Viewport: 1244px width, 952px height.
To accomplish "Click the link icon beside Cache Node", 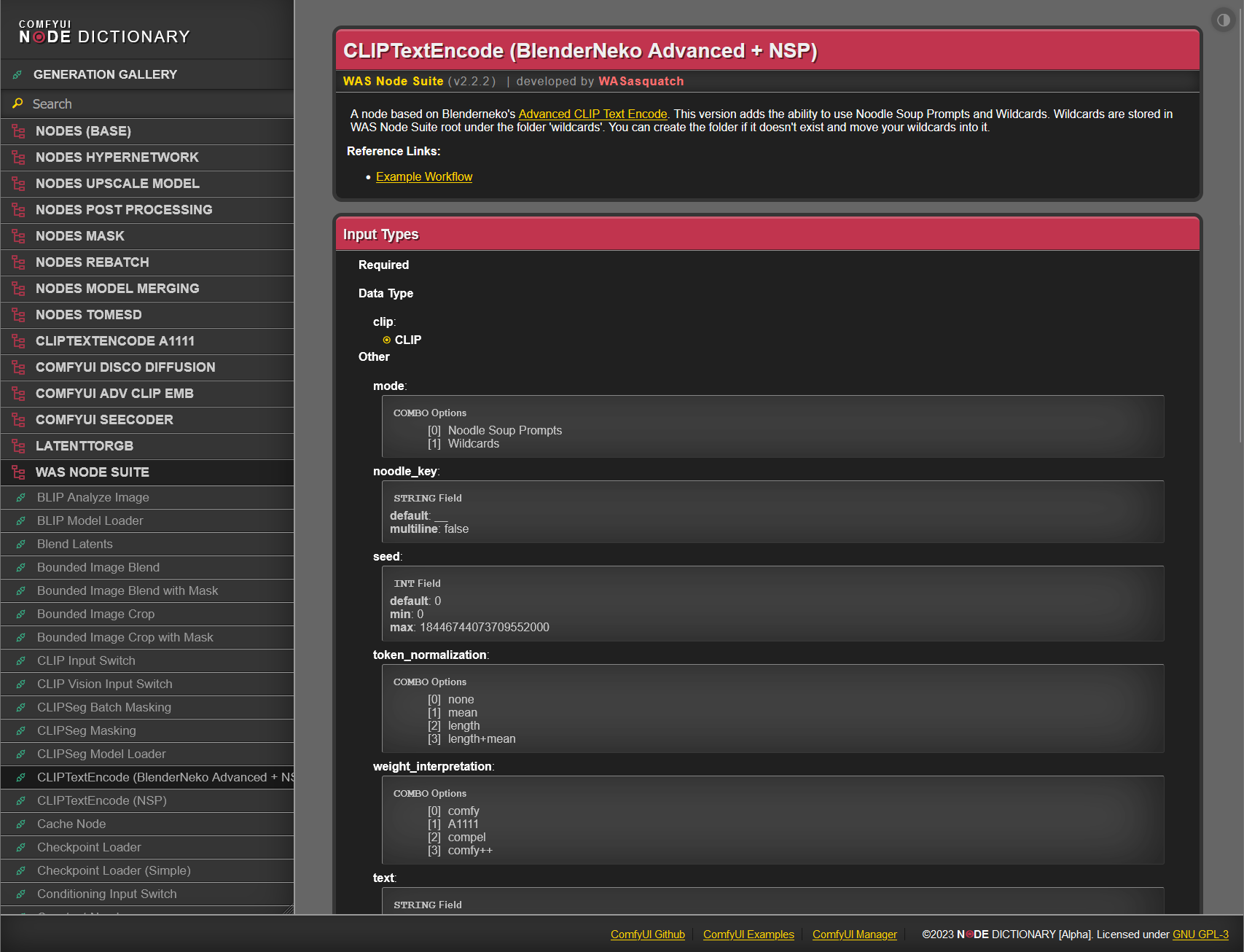I will pyautogui.click(x=21, y=824).
